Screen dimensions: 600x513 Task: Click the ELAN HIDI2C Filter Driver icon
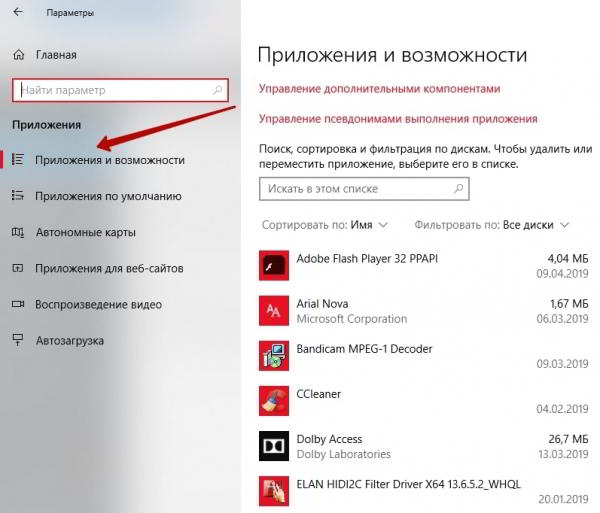tap(274, 491)
